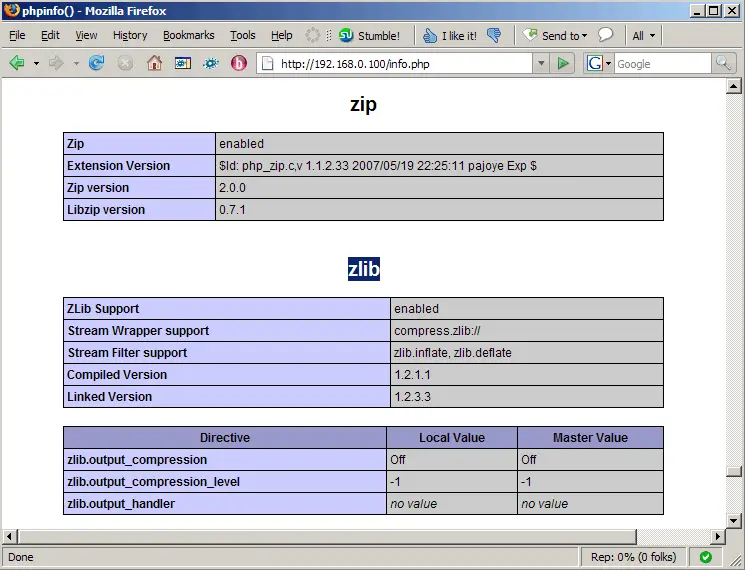Open the 'Send to' dropdown
This screenshot has height=570, width=745.
(x=555, y=36)
